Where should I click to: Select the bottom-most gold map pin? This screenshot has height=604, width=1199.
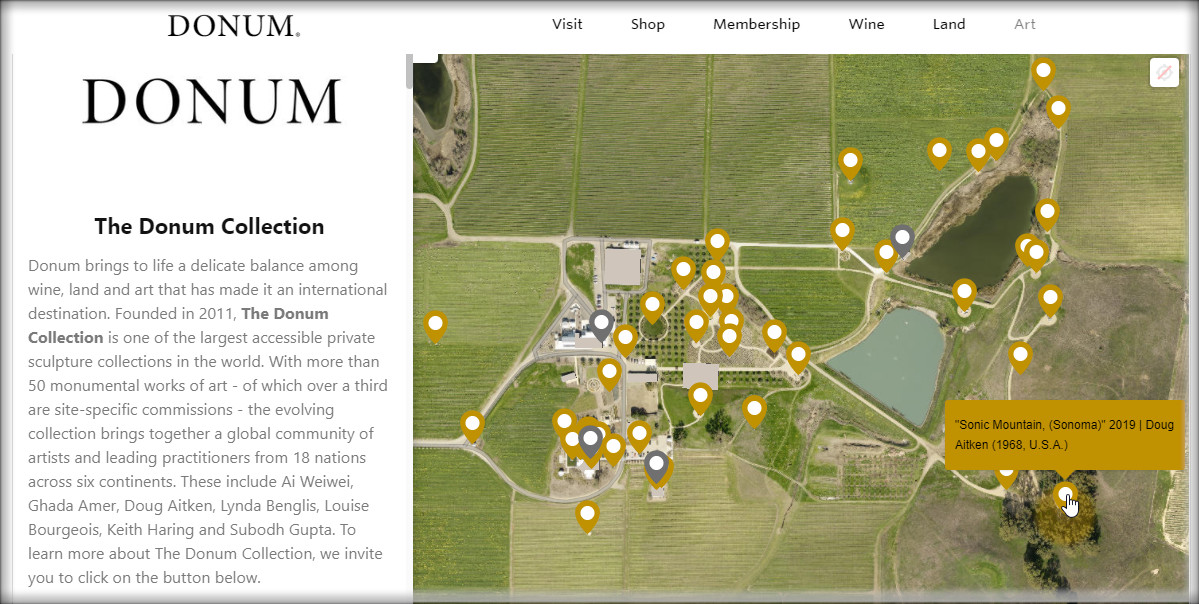tap(587, 515)
